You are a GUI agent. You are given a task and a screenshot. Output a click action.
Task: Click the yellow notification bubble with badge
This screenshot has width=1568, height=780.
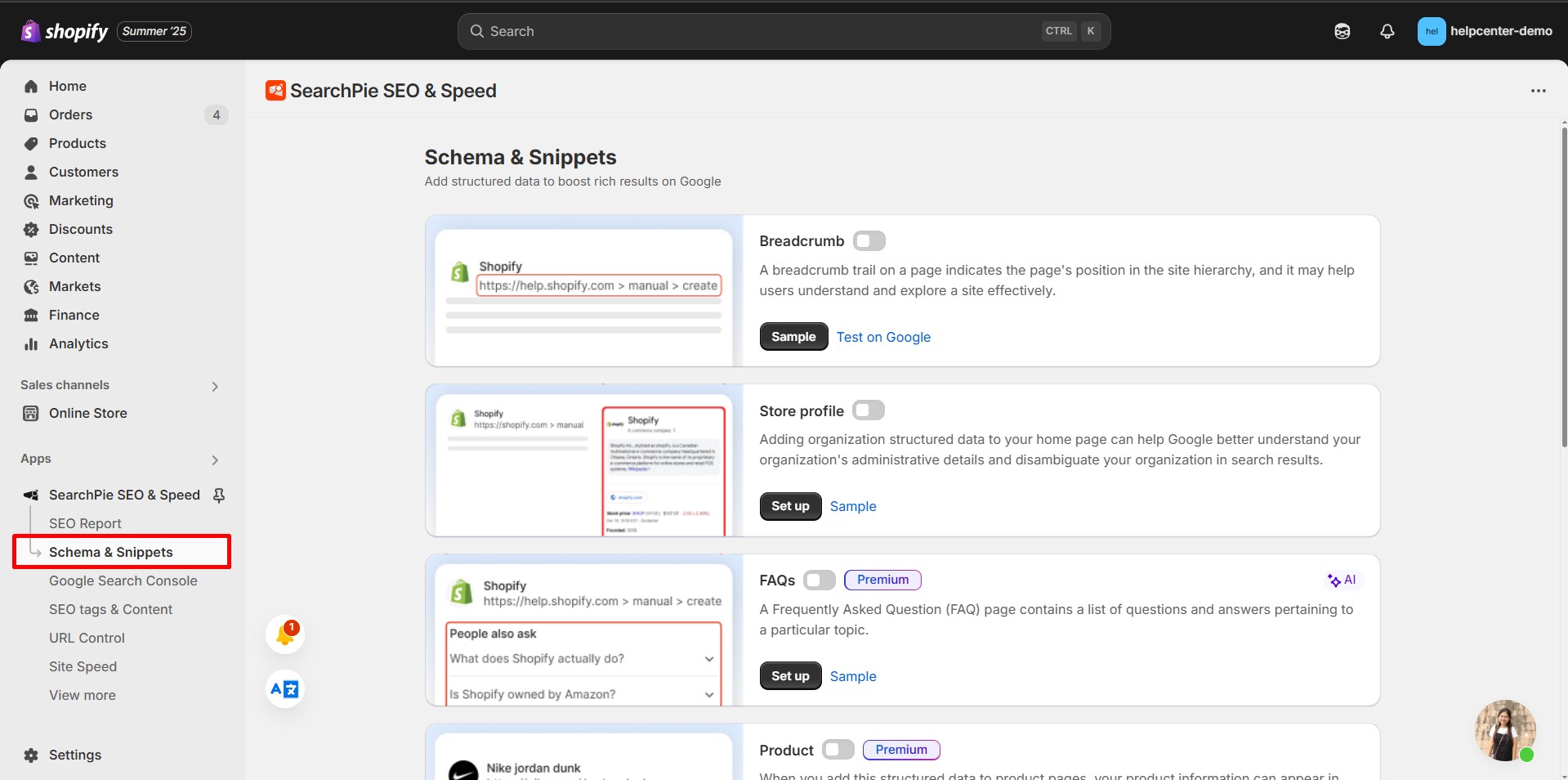[x=284, y=634]
